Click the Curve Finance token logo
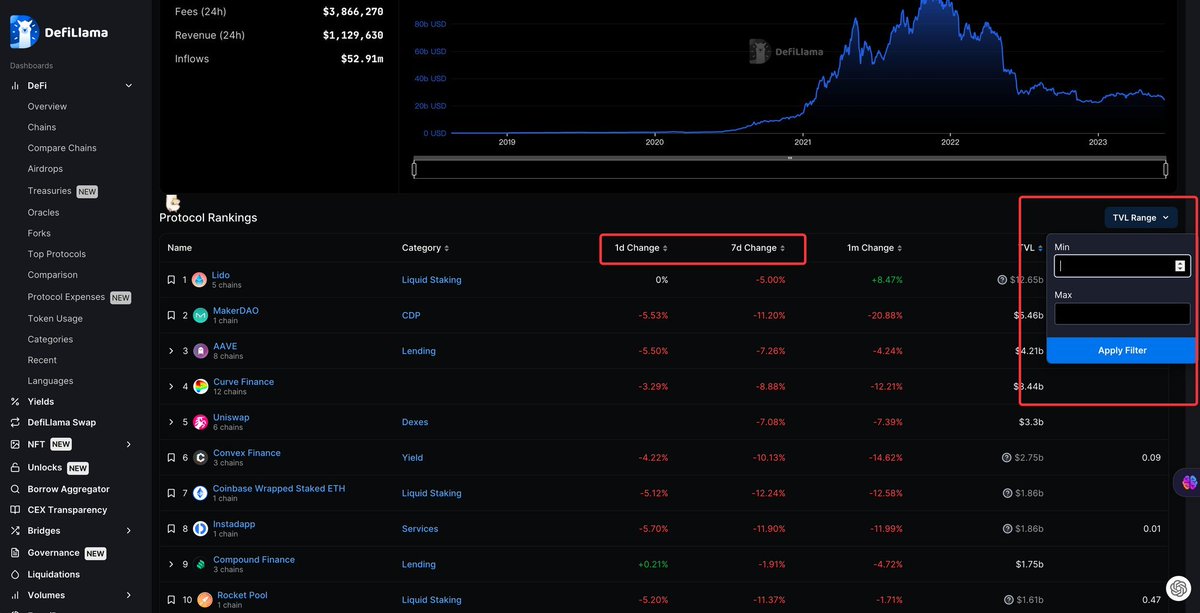The width and height of the screenshot is (1200, 613). (200, 386)
